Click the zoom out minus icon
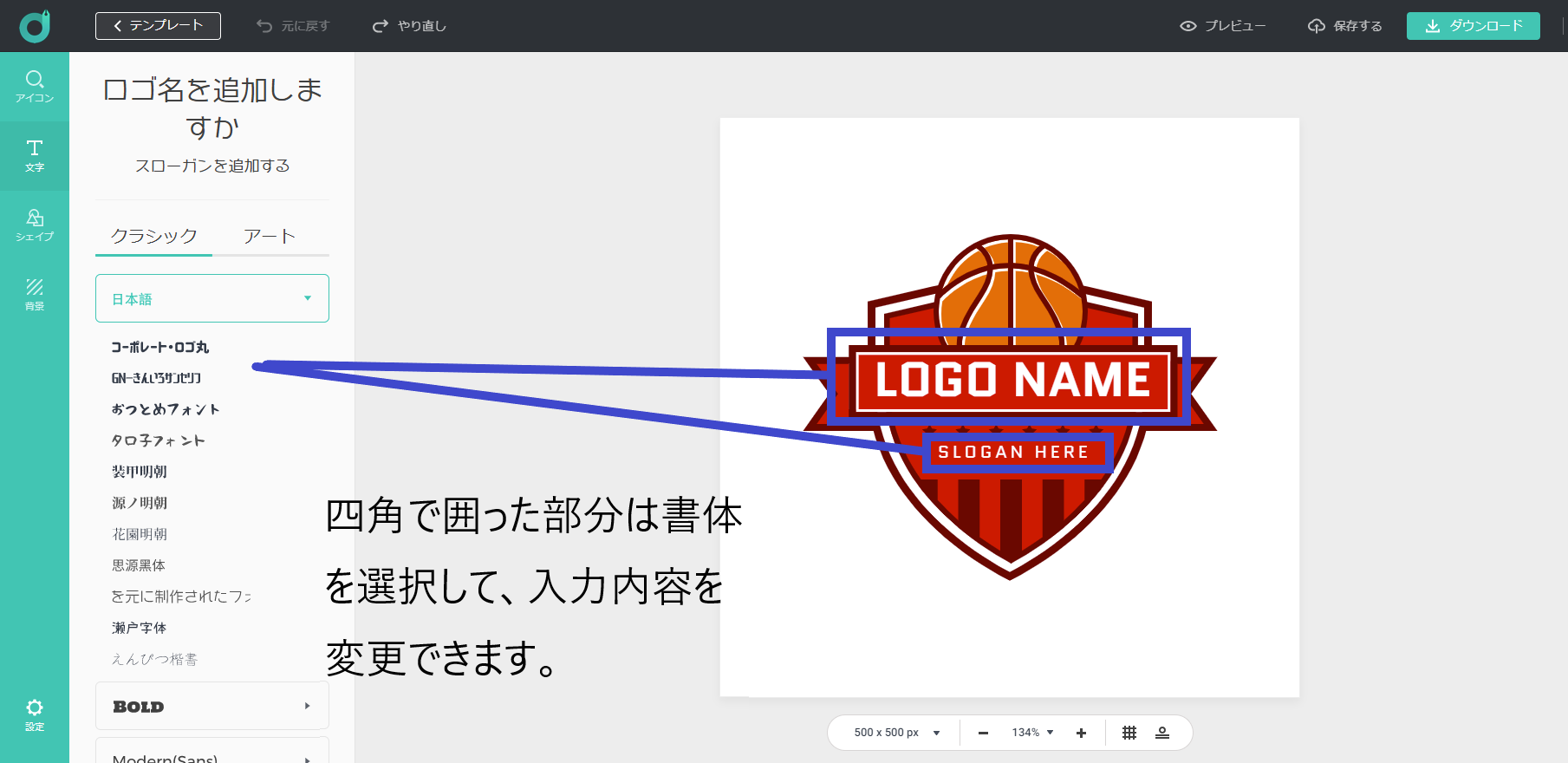The image size is (1568, 763). [x=983, y=733]
